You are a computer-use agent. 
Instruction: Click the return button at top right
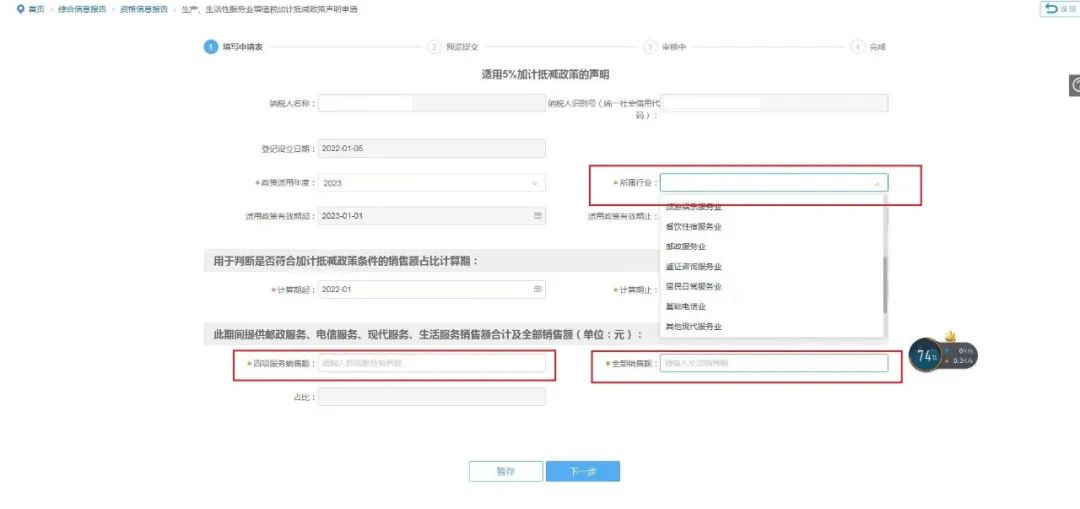pyautogui.click(x=1060, y=9)
